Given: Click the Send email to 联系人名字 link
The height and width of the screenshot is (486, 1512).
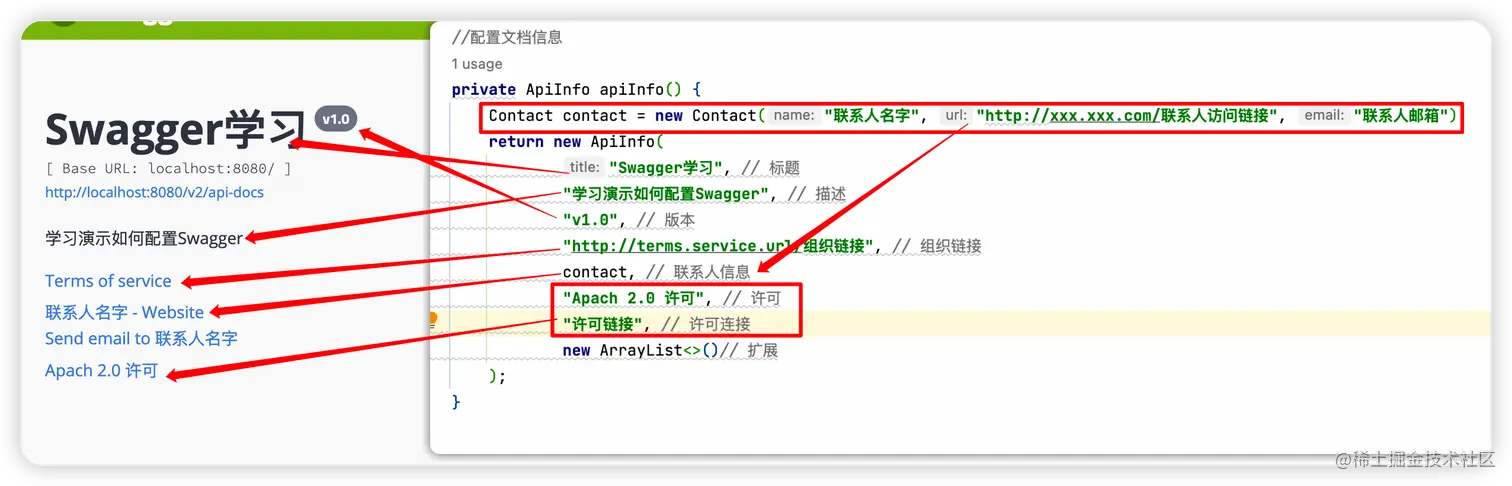Looking at the screenshot, I should point(141,339).
